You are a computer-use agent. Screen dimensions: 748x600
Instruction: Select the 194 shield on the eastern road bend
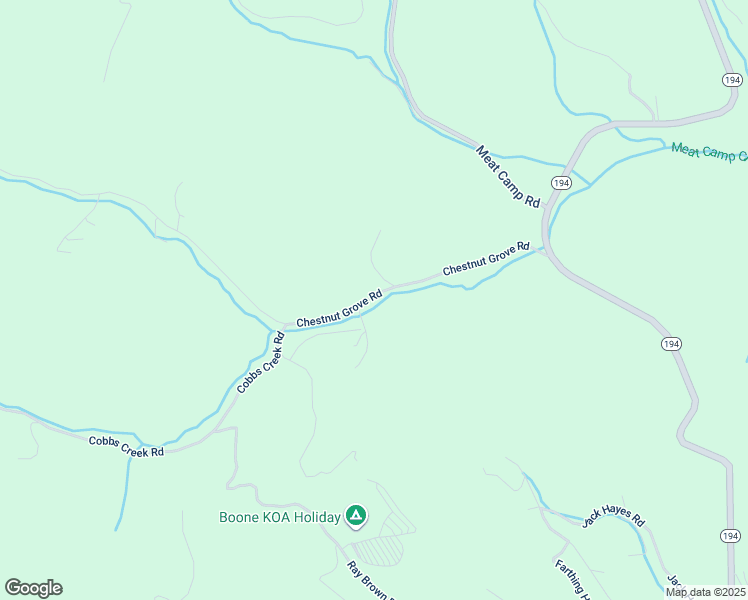(x=671, y=344)
